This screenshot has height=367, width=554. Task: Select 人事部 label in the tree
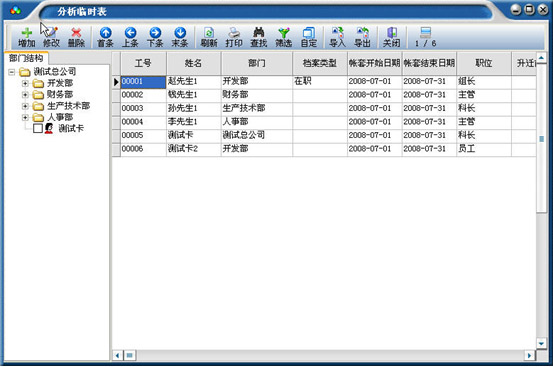tap(60, 117)
